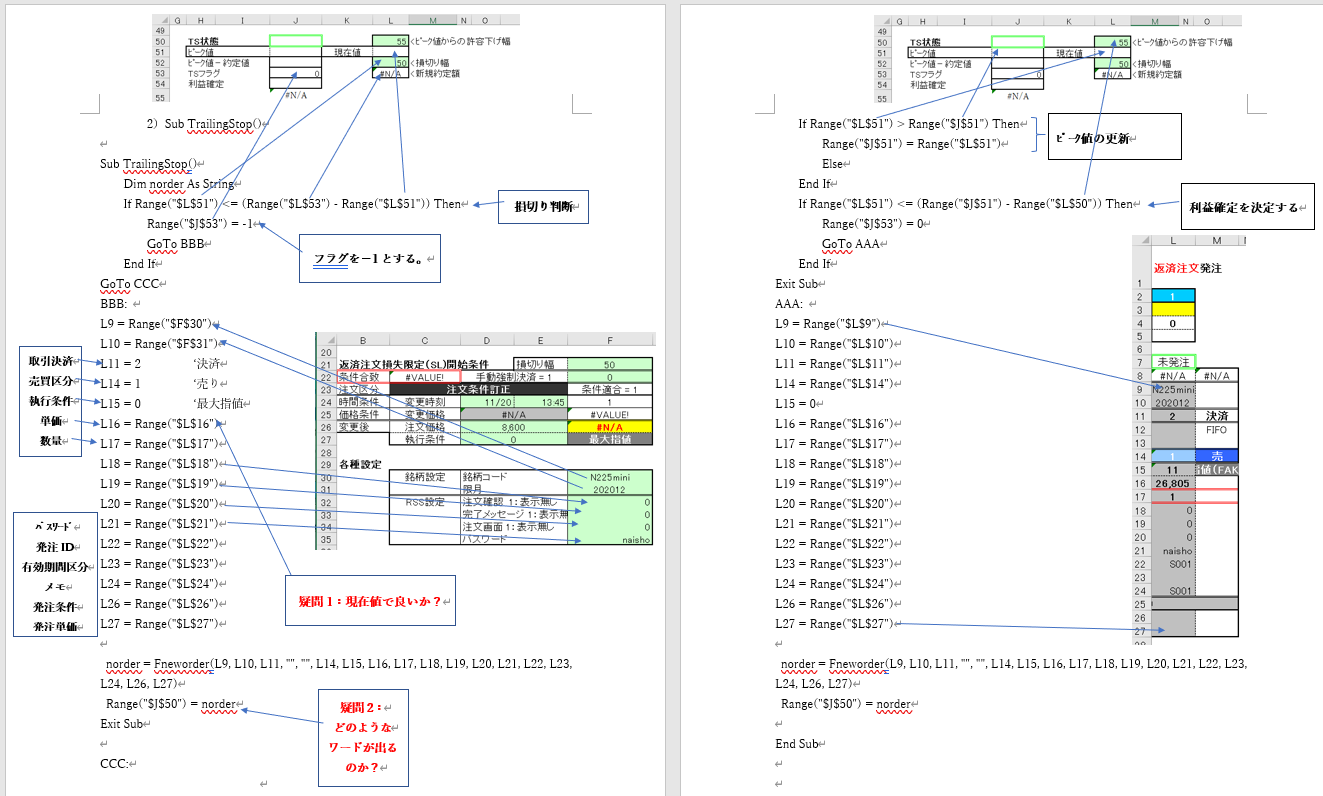Click the cyan cell containing 1
This screenshot has width=1323, height=796.
(x=1173, y=296)
